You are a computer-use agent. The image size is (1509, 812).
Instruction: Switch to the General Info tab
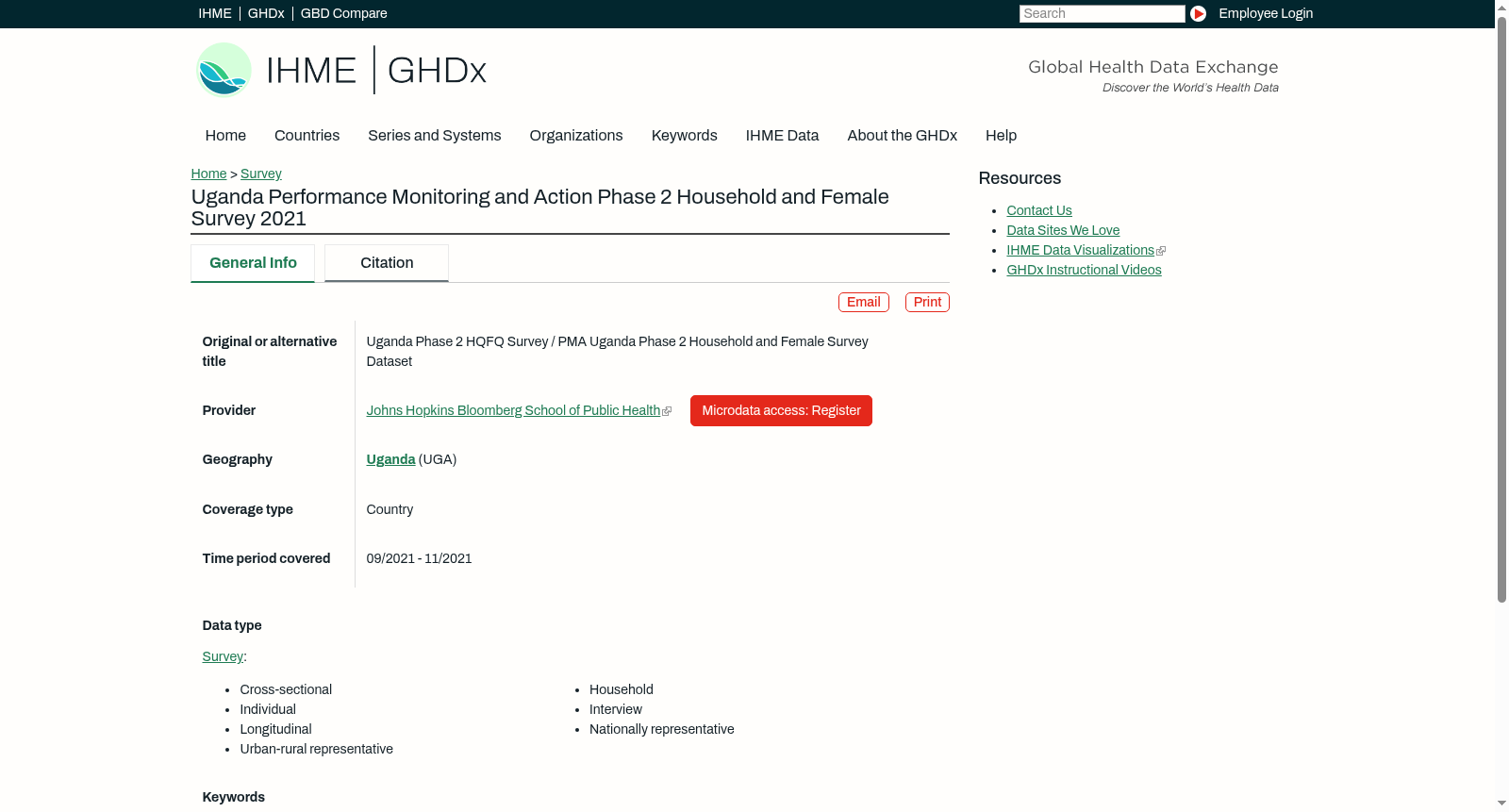pyautogui.click(x=253, y=263)
